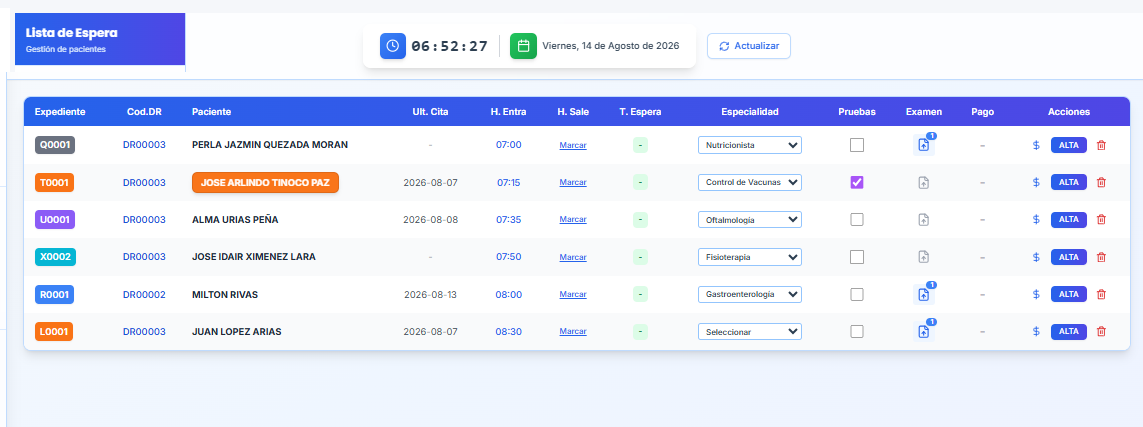Open exam upload for ALMA URIAS PEÑA
The width and height of the screenshot is (1143, 427).
924,219
